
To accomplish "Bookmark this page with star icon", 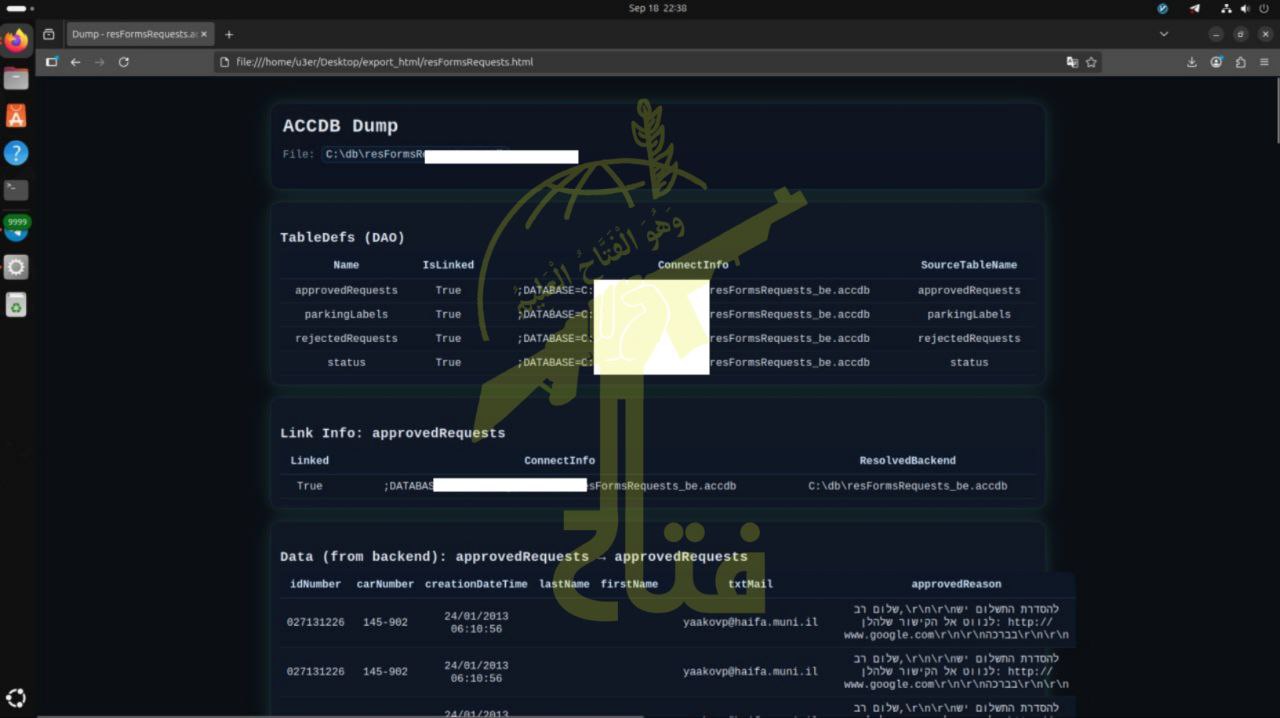I will tap(1091, 62).
